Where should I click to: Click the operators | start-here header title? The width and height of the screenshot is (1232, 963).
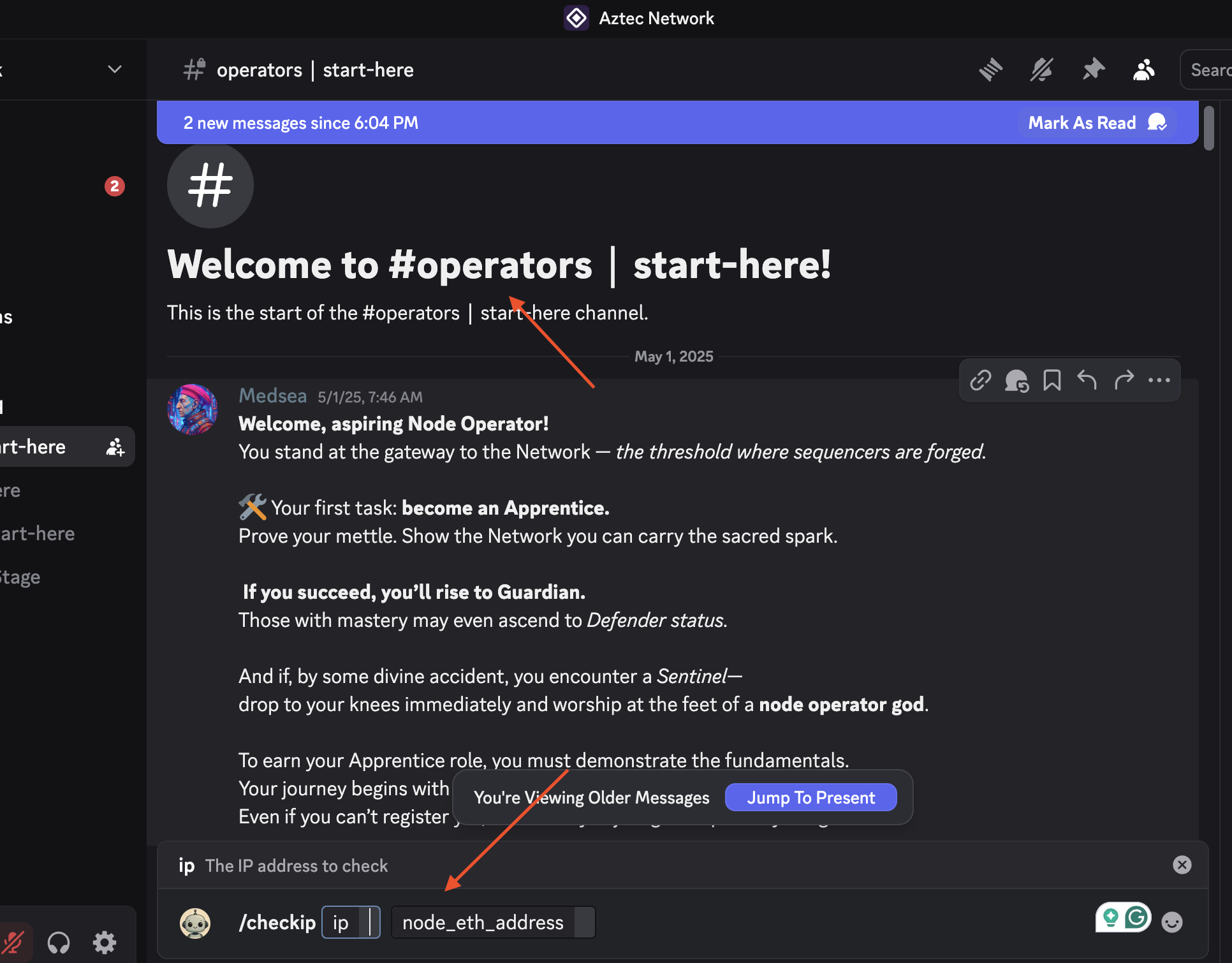(315, 70)
